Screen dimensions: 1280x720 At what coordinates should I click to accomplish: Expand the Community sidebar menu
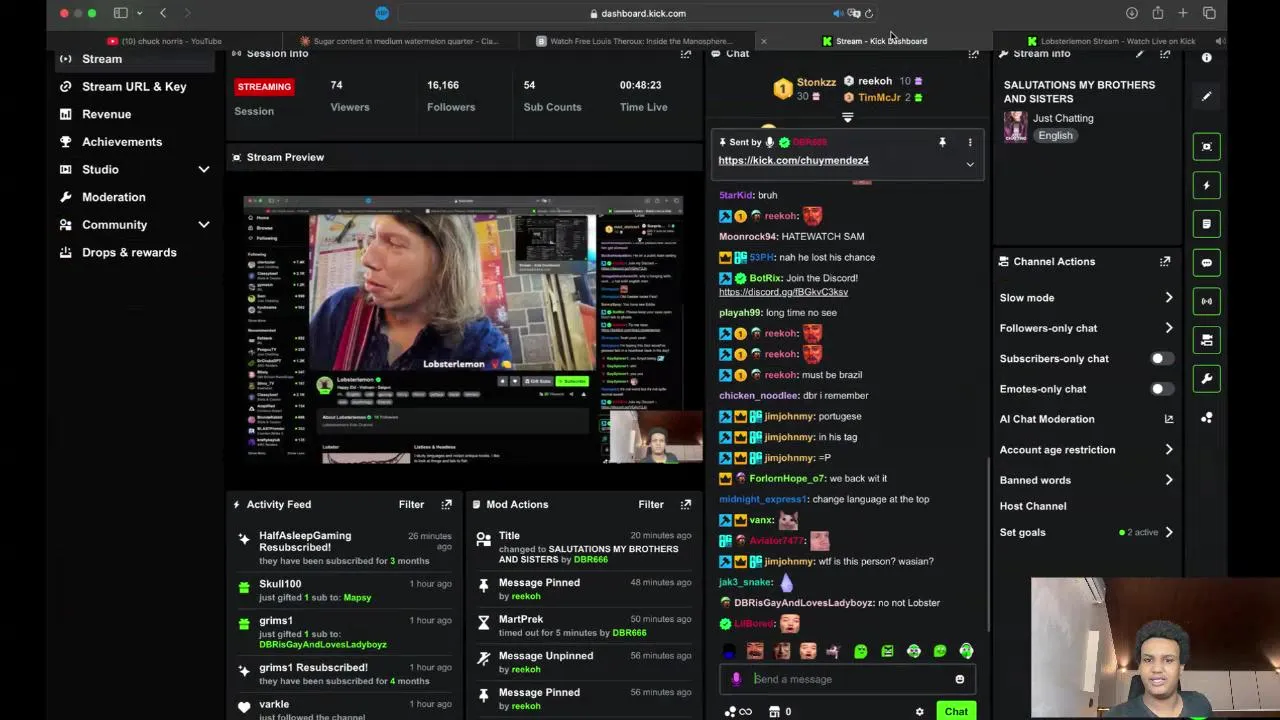pyautogui.click(x=204, y=225)
